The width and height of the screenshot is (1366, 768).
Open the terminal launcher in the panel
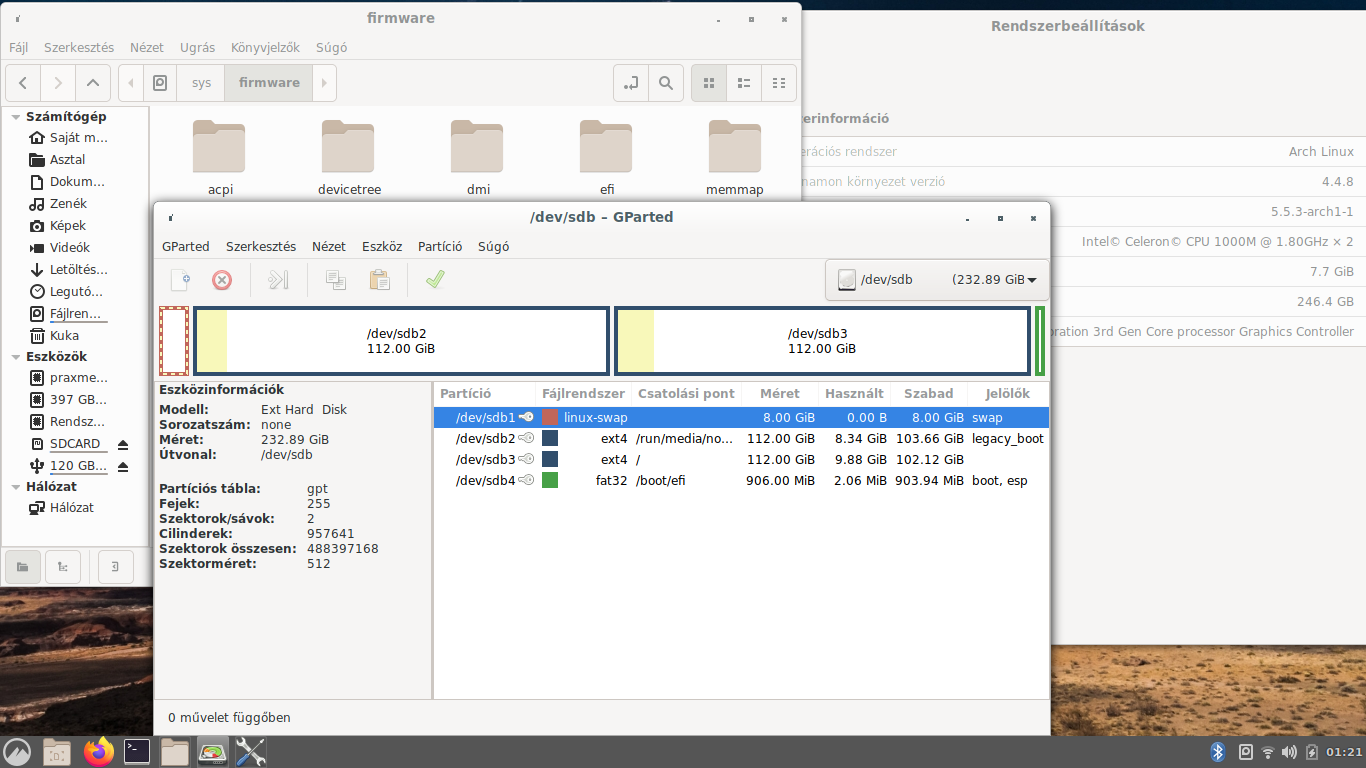coord(137,751)
